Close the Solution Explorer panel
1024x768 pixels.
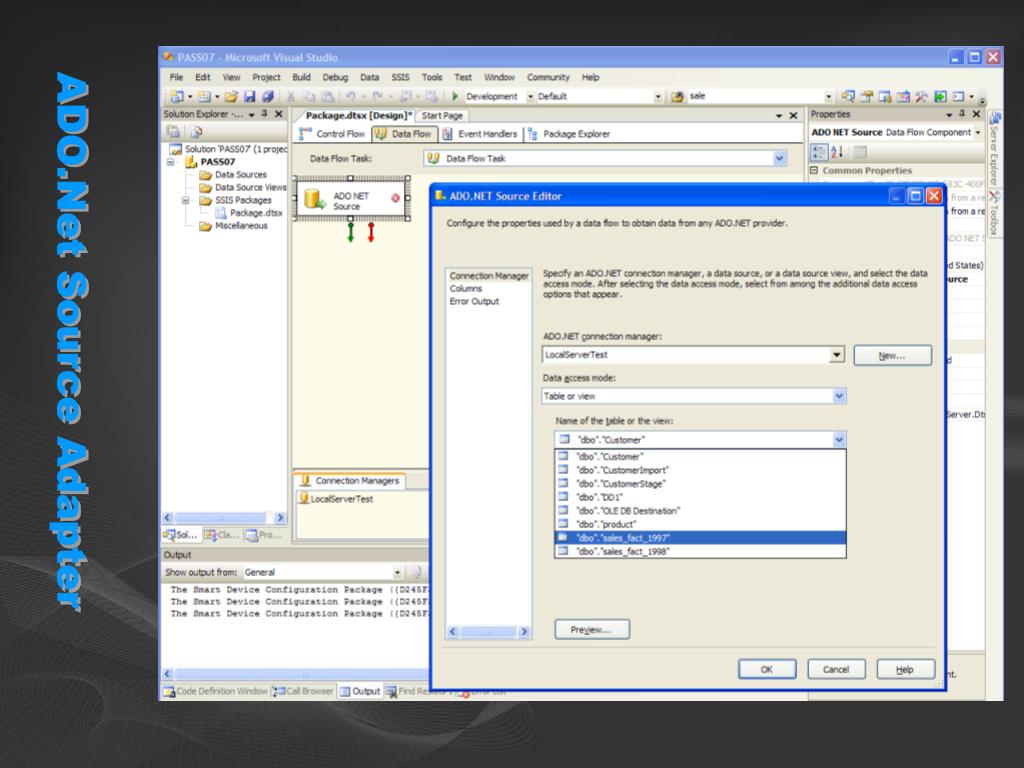pos(279,114)
